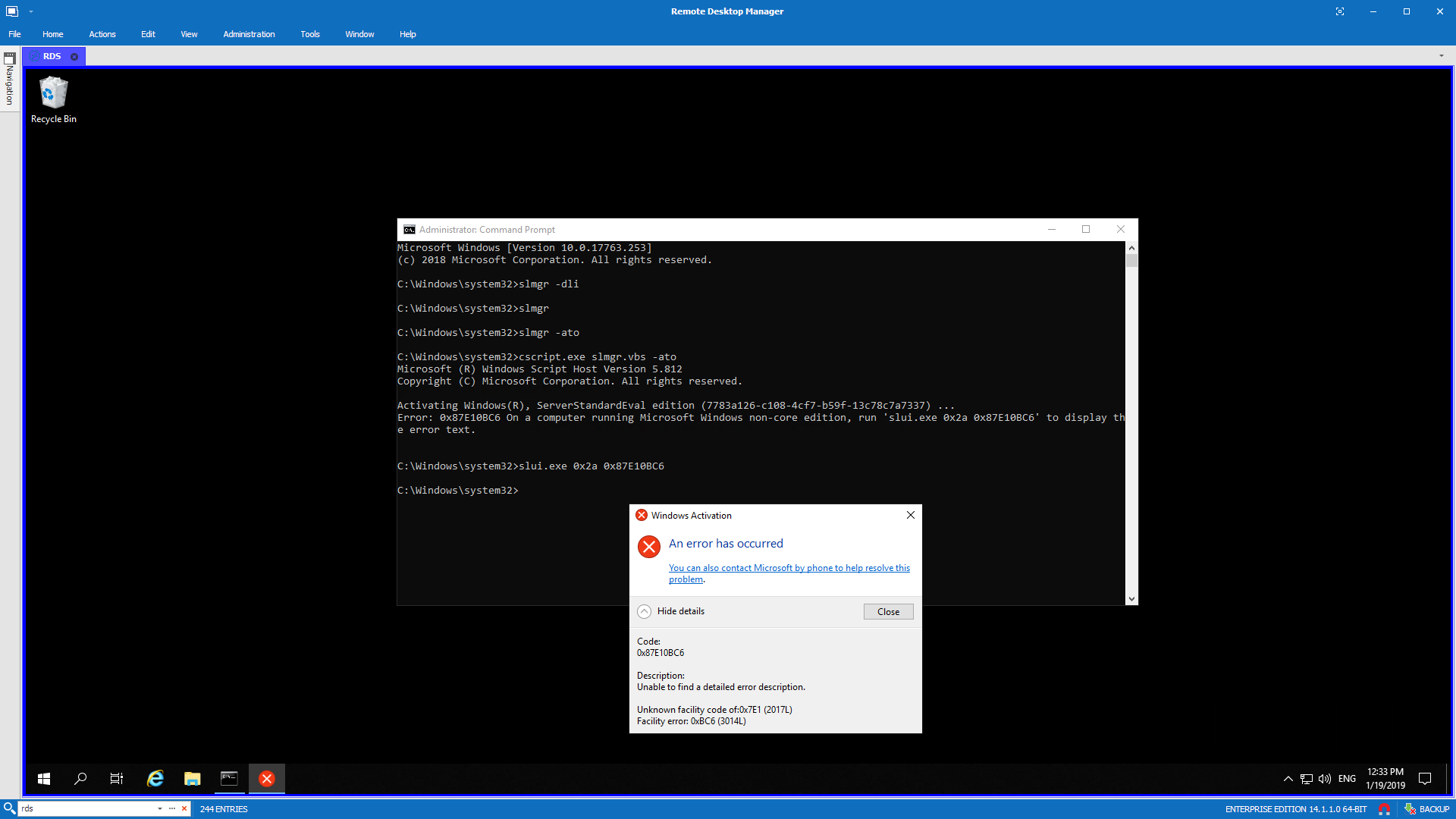Open File Explorer on the remote desktop taskbar
Screen dimensions: 1456x819
192,778
